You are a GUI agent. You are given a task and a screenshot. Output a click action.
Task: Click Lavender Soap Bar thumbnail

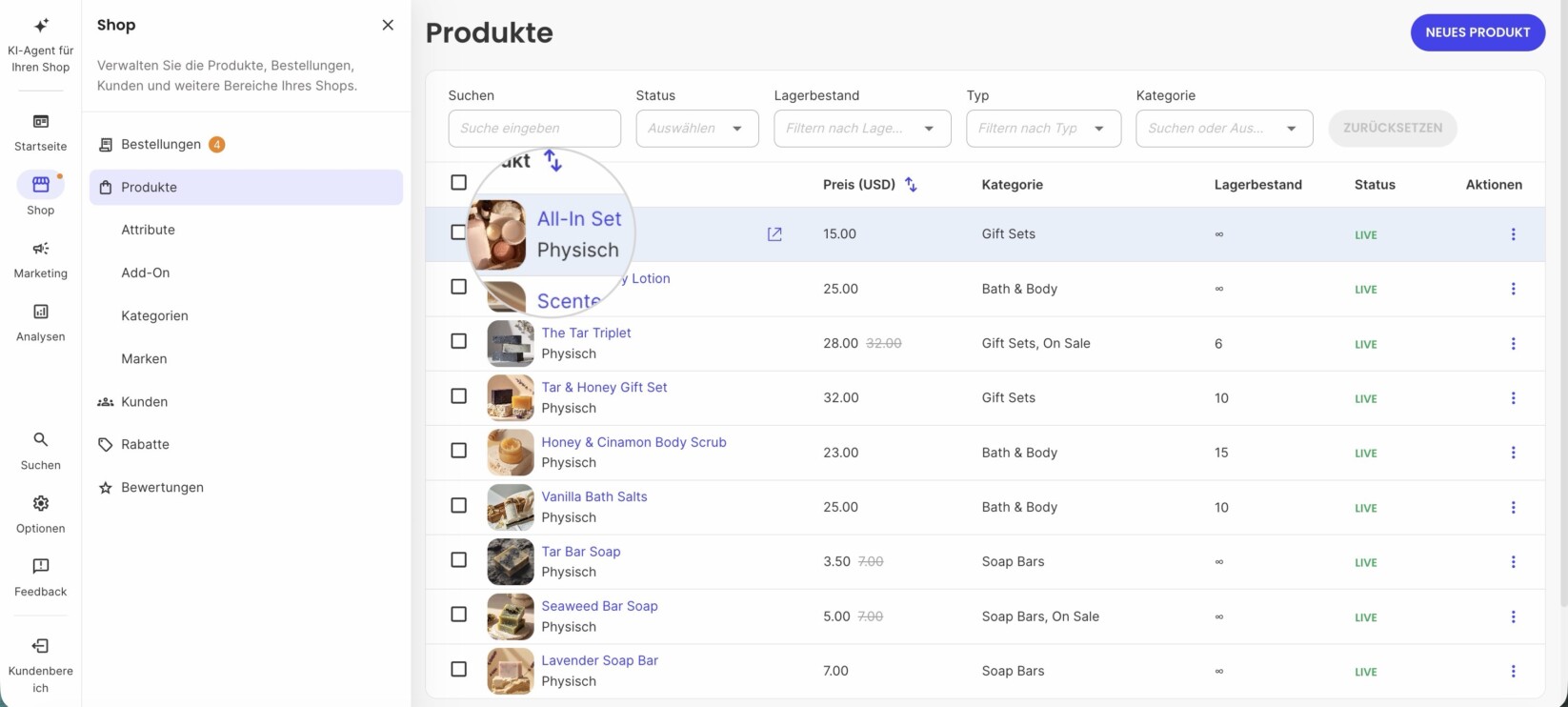pyautogui.click(x=511, y=672)
